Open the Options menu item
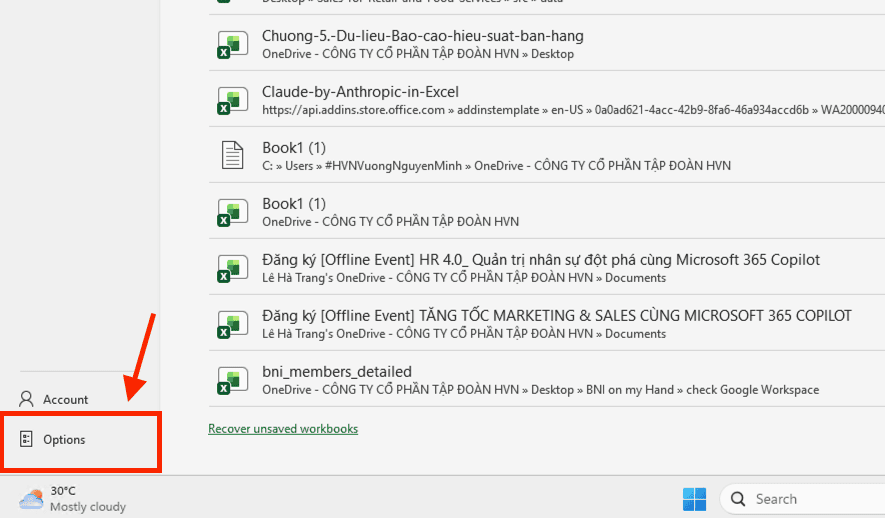885x518 pixels. click(x=81, y=440)
